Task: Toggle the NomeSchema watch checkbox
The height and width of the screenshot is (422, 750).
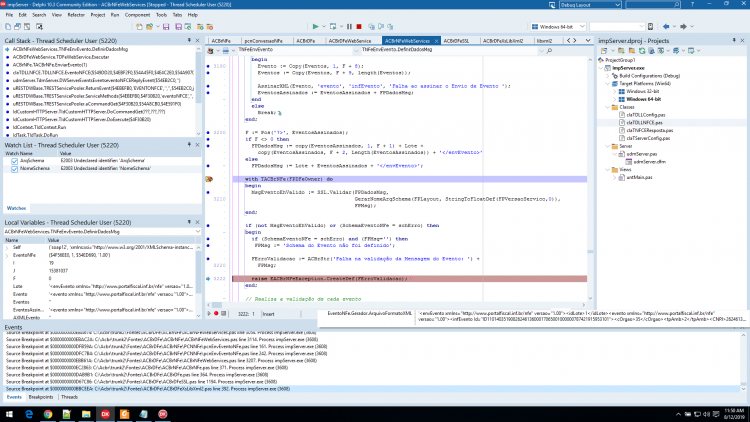Action: point(14,169)
